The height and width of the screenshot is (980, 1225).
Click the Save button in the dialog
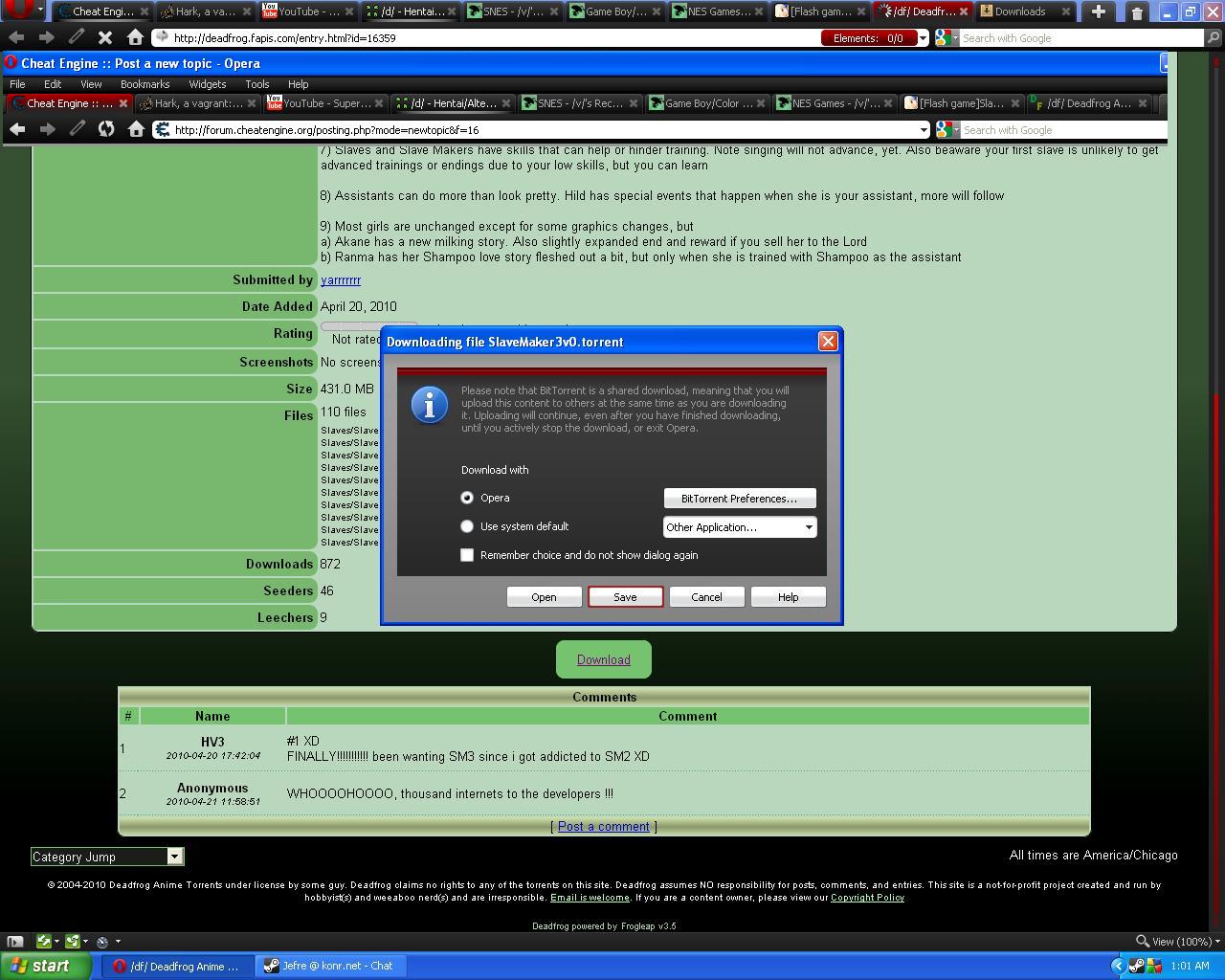click(x=625, y=597)
